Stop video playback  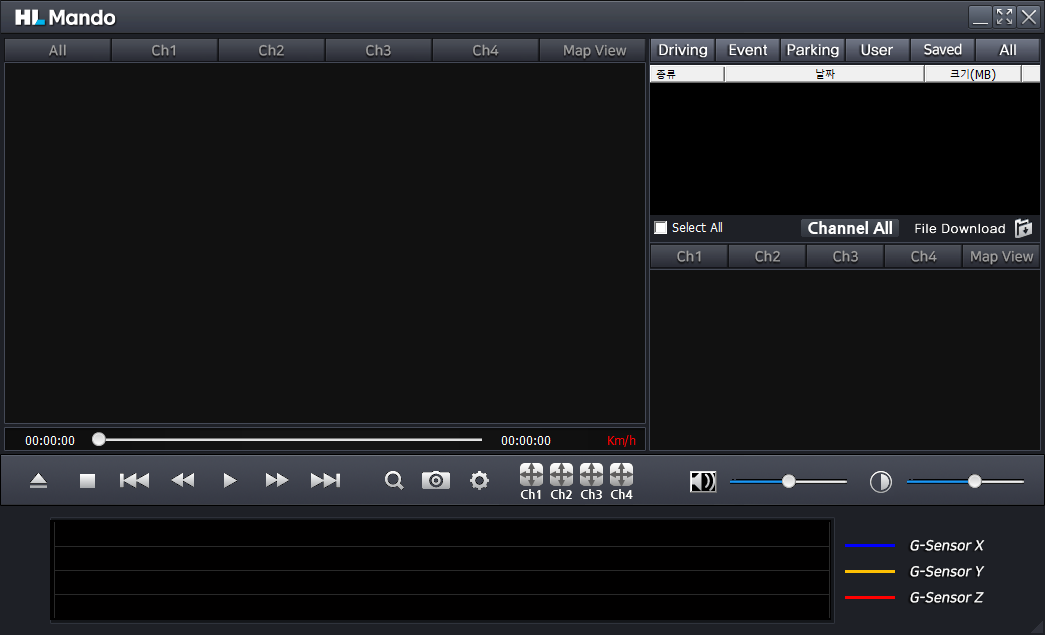pos(87,481)
